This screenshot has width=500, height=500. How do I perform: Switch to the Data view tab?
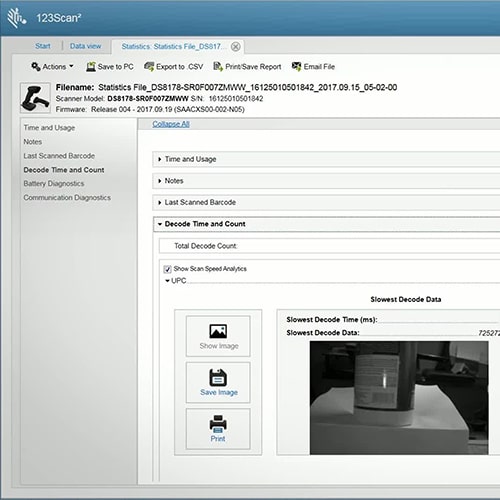point(86,46)
